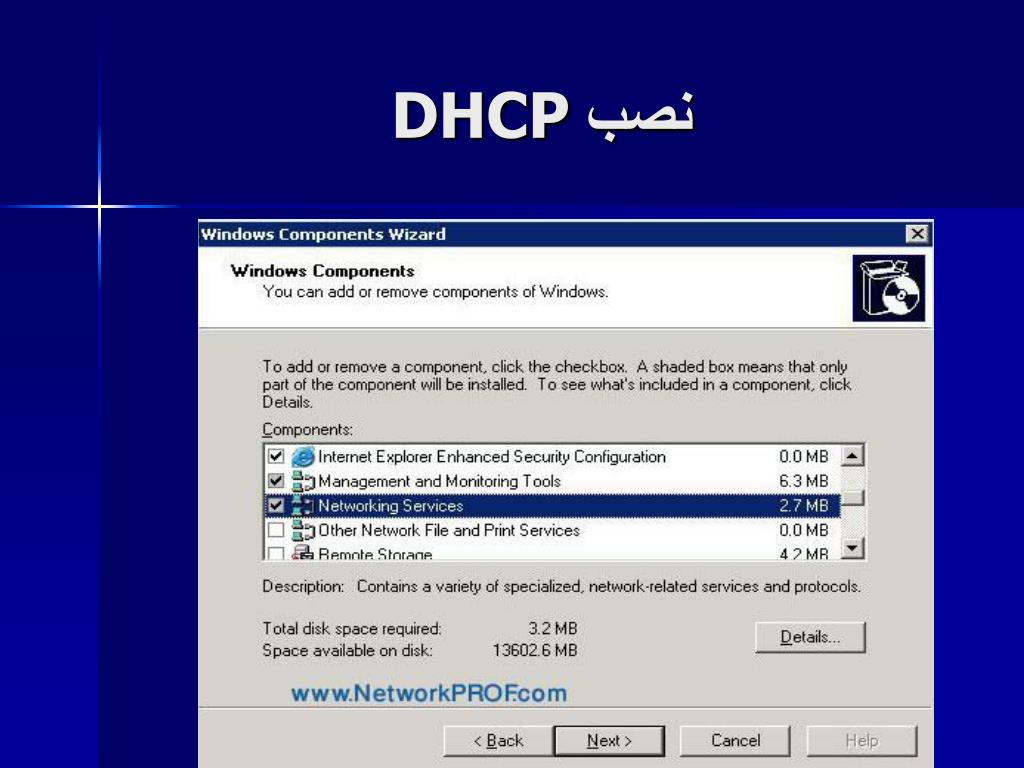Click the Networking Services component icon
This screenshot has height=768, width=1024.
point(303,505)
